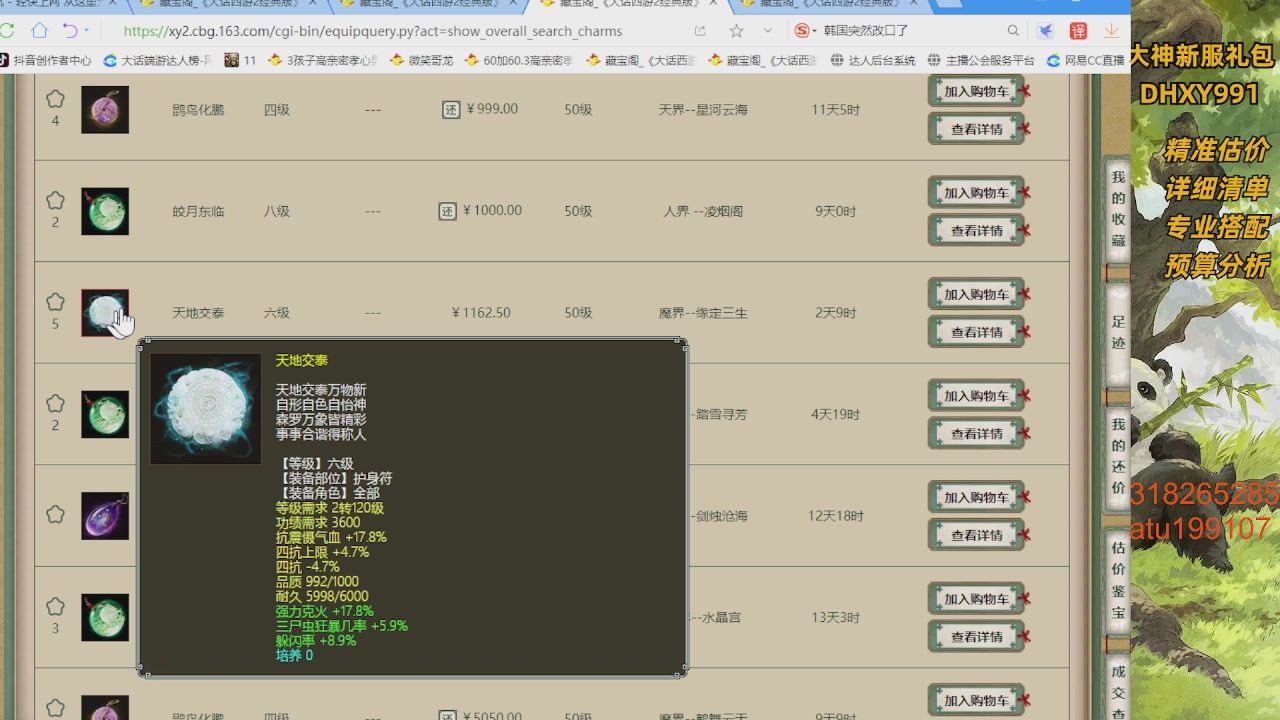Viewport: 1280px width, 720px height.
Task: Open bookmark labeled 11
Action: click(241, 60)
